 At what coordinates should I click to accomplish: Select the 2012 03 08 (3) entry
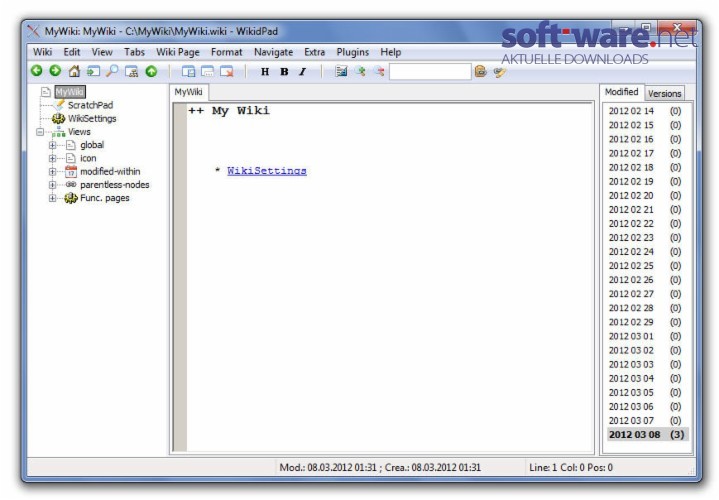coord(647,434)
